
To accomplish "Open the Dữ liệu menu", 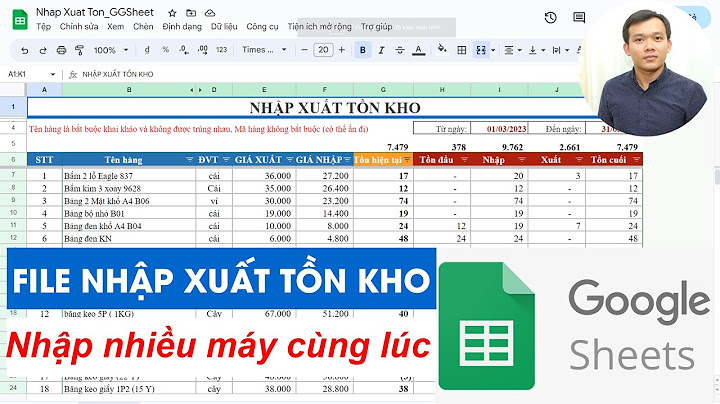I will click(x=224, y=27).
